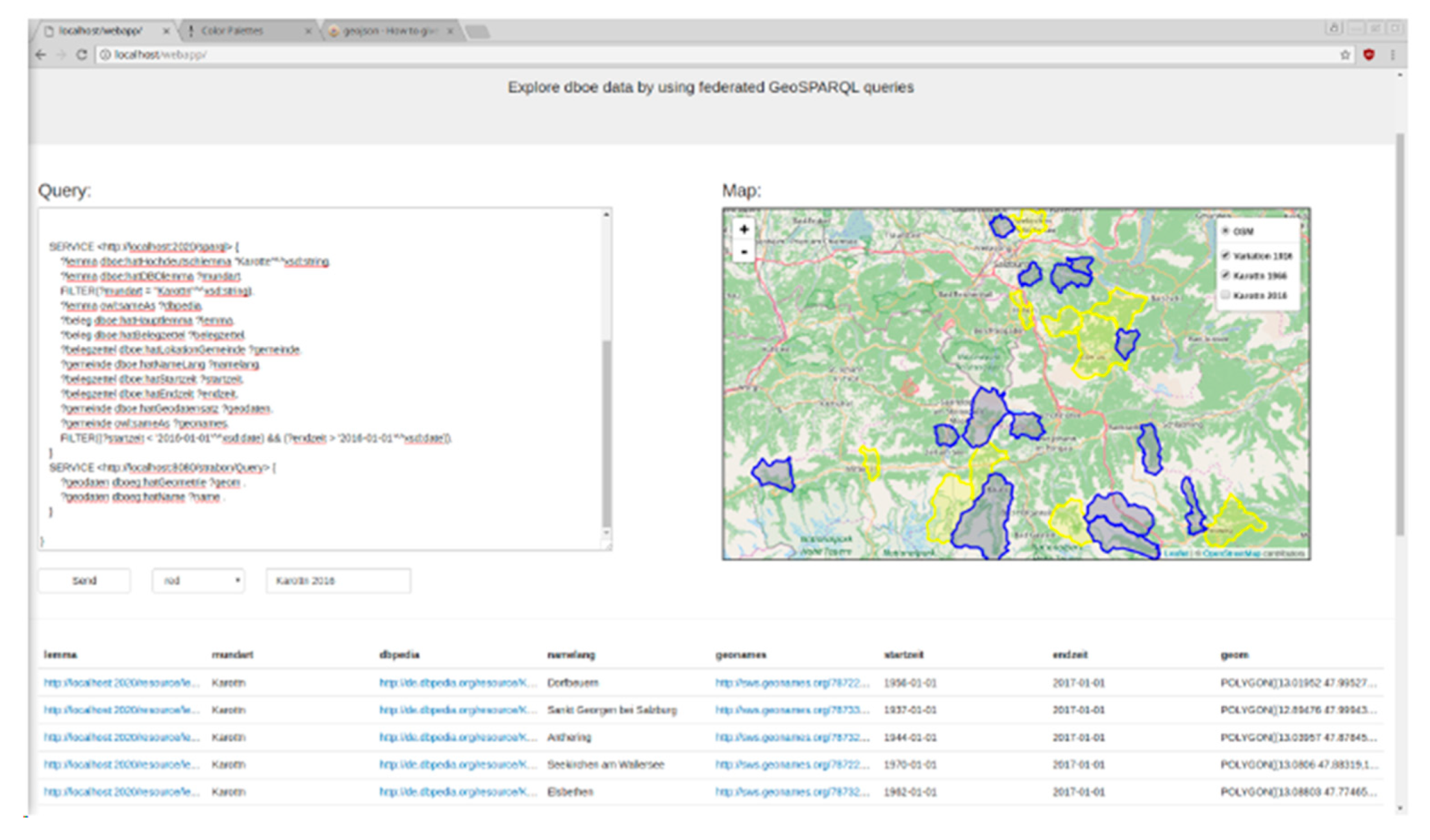
Task: Open the browser three-dot menu
Action: [1392, 55]
